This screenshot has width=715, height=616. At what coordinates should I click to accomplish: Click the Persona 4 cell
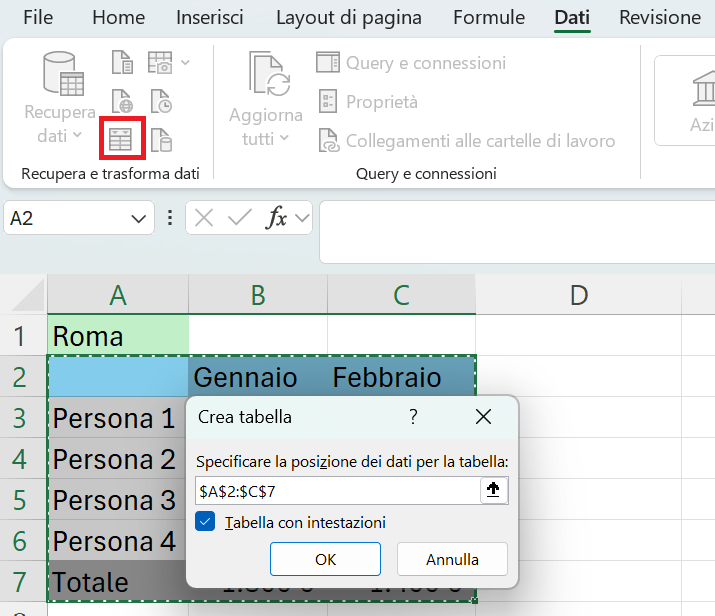pyautogui.click(x=117, y=541)
